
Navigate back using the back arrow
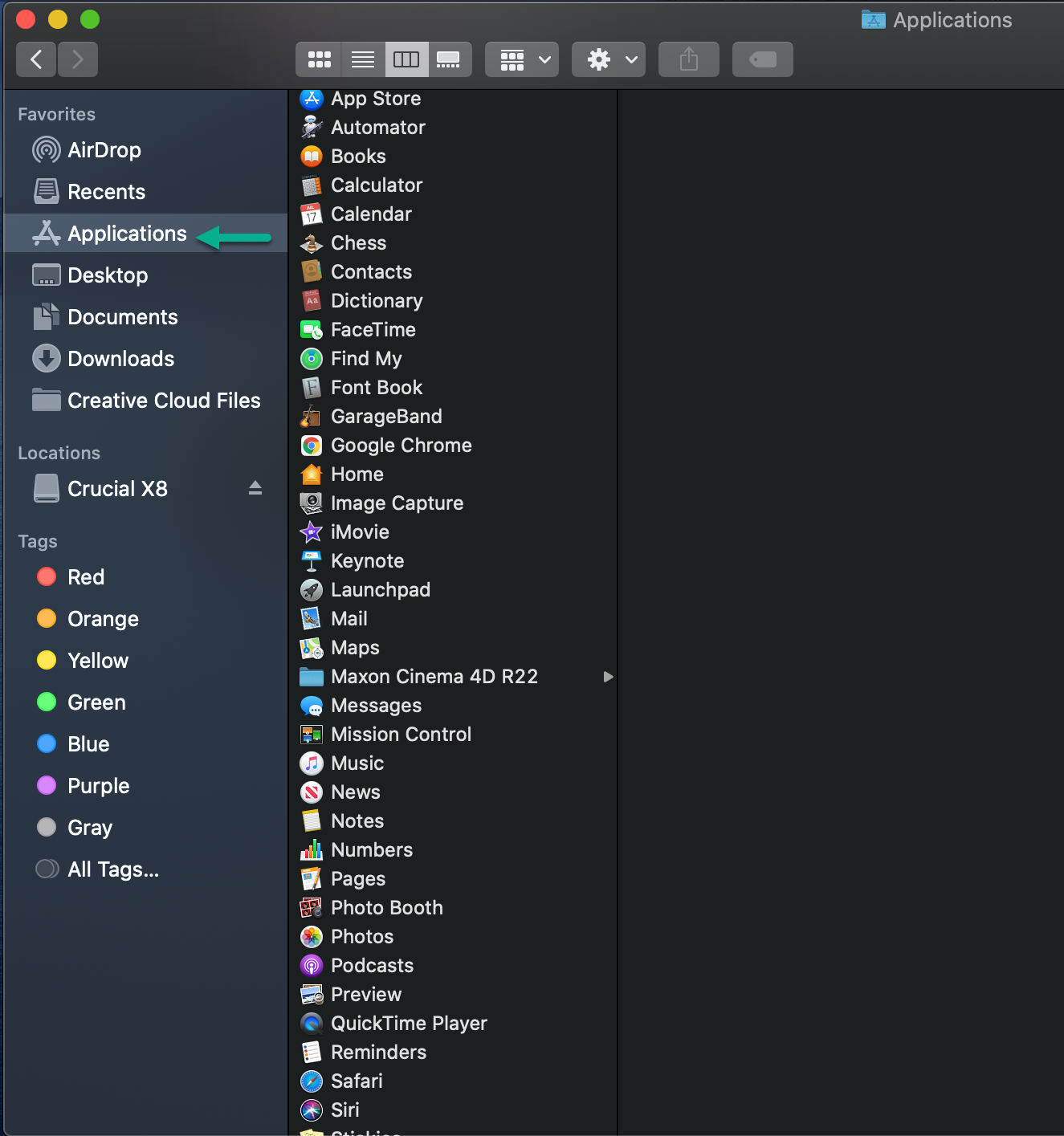35,59
